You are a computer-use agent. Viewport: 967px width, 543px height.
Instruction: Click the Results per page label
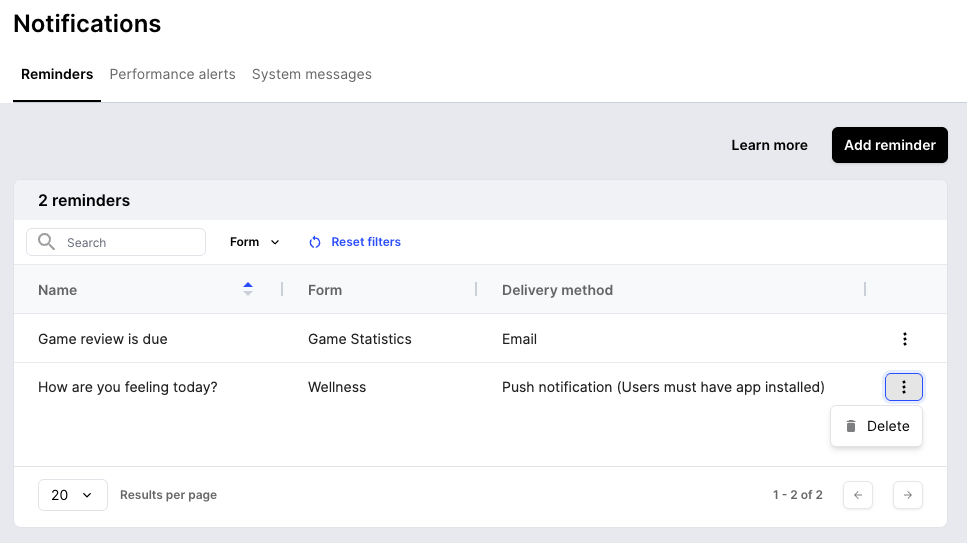pos(168,495)
